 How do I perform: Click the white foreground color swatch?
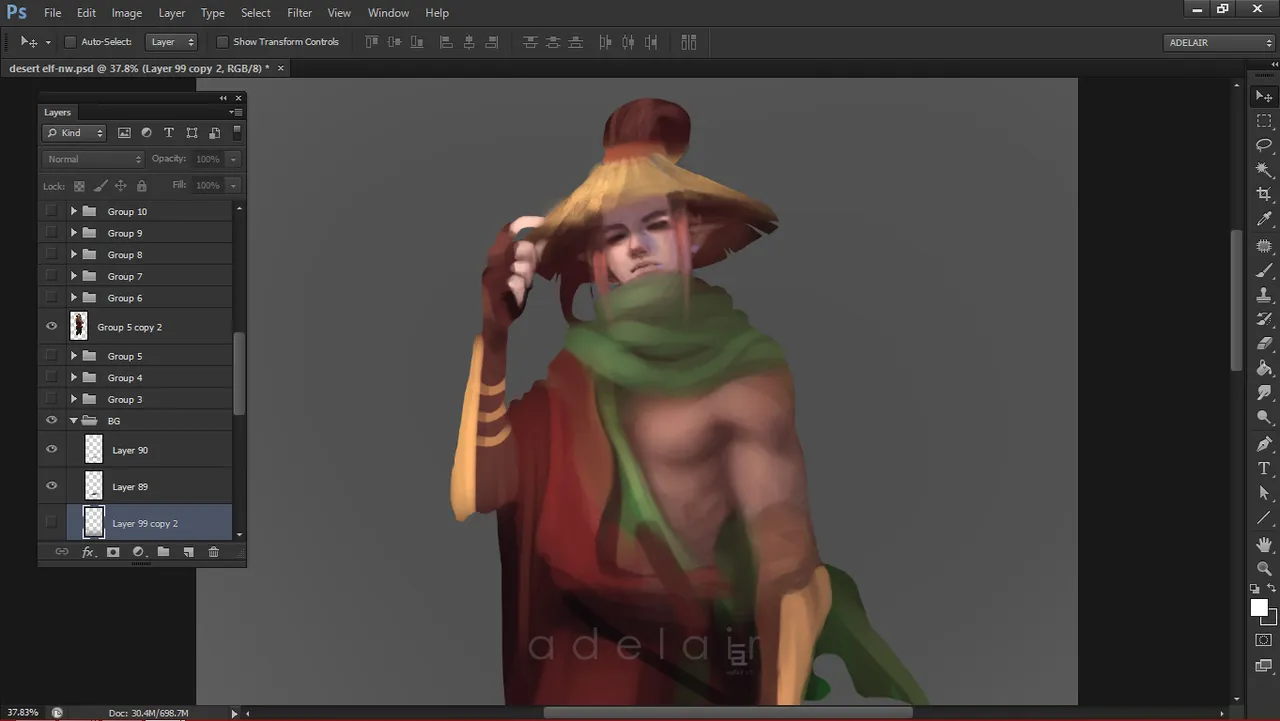[x=1259, y=608]
